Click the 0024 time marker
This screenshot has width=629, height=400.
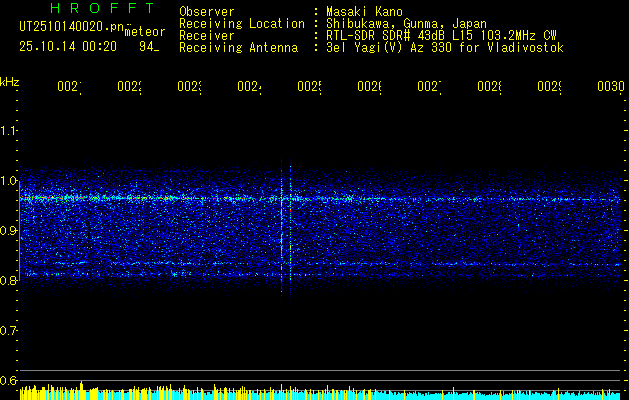click(x=250, y=86)
